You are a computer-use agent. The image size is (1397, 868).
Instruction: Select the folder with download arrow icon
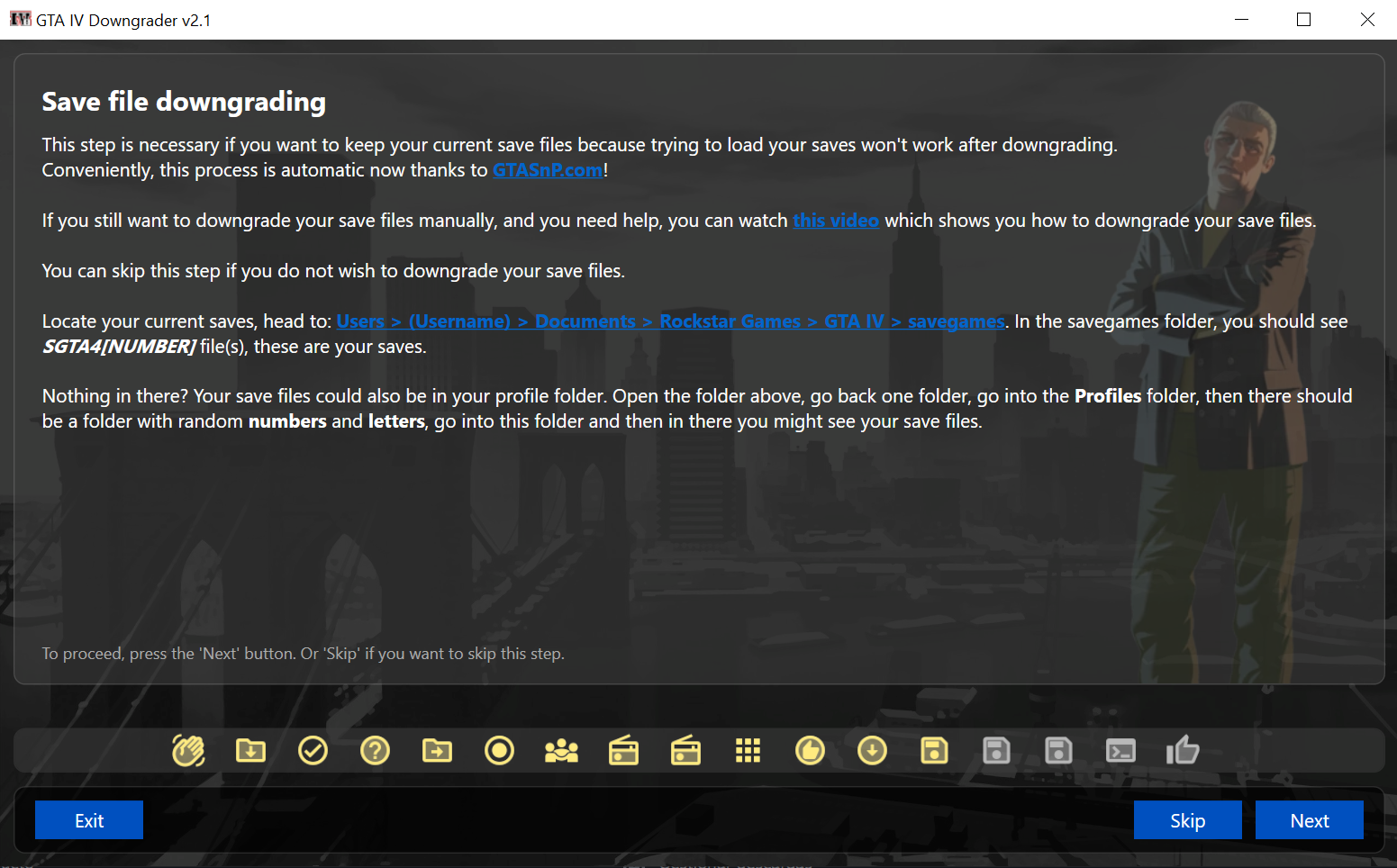point(250,750)
